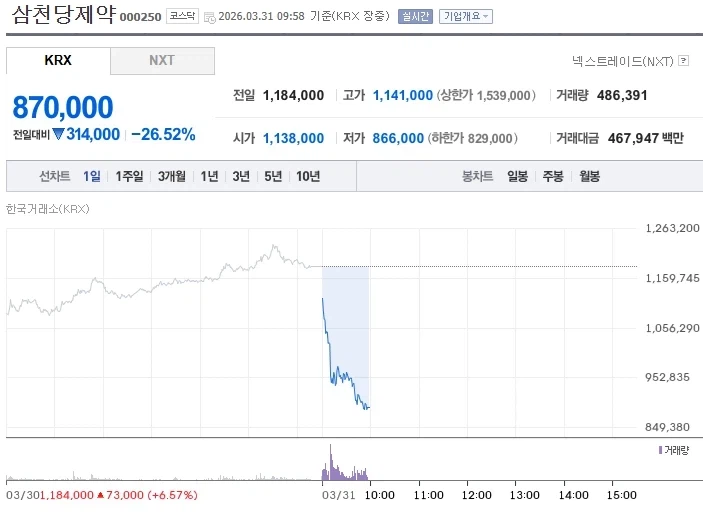
Task: Show the 3년 line chart
Action: click(241, 176)
